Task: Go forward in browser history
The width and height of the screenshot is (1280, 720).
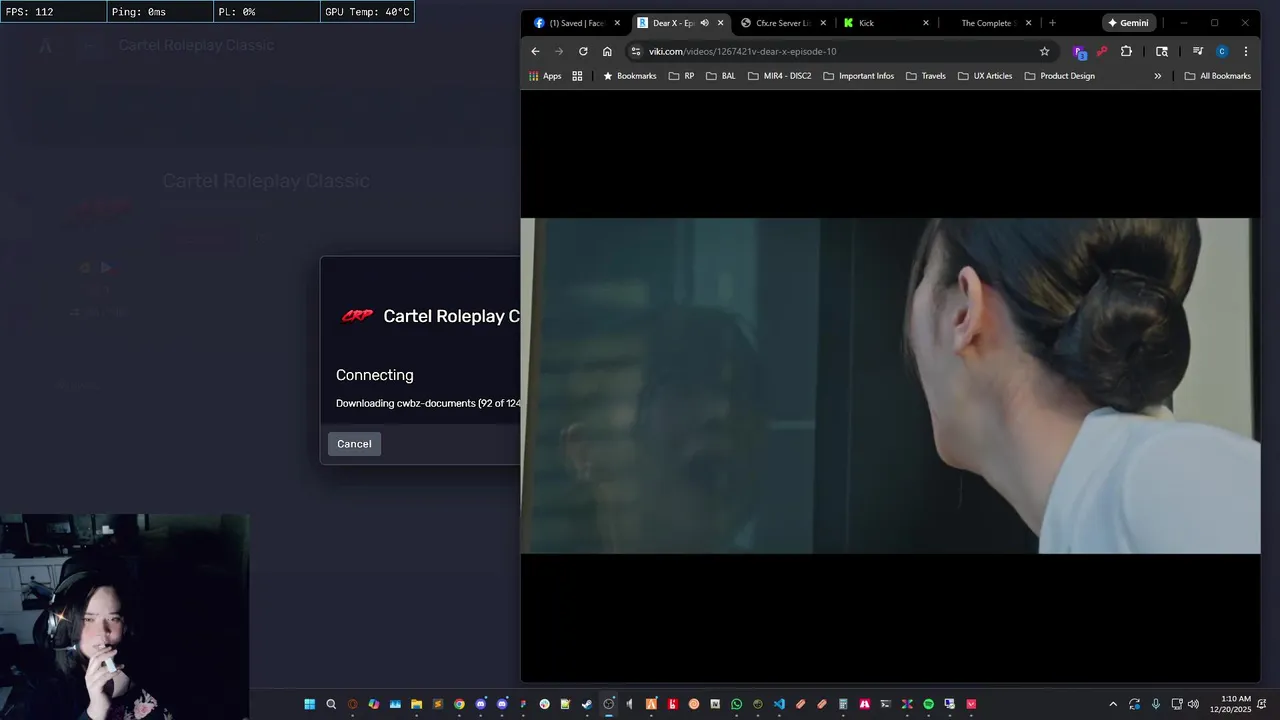Action: pyautogui.click(x=559, y=51)
